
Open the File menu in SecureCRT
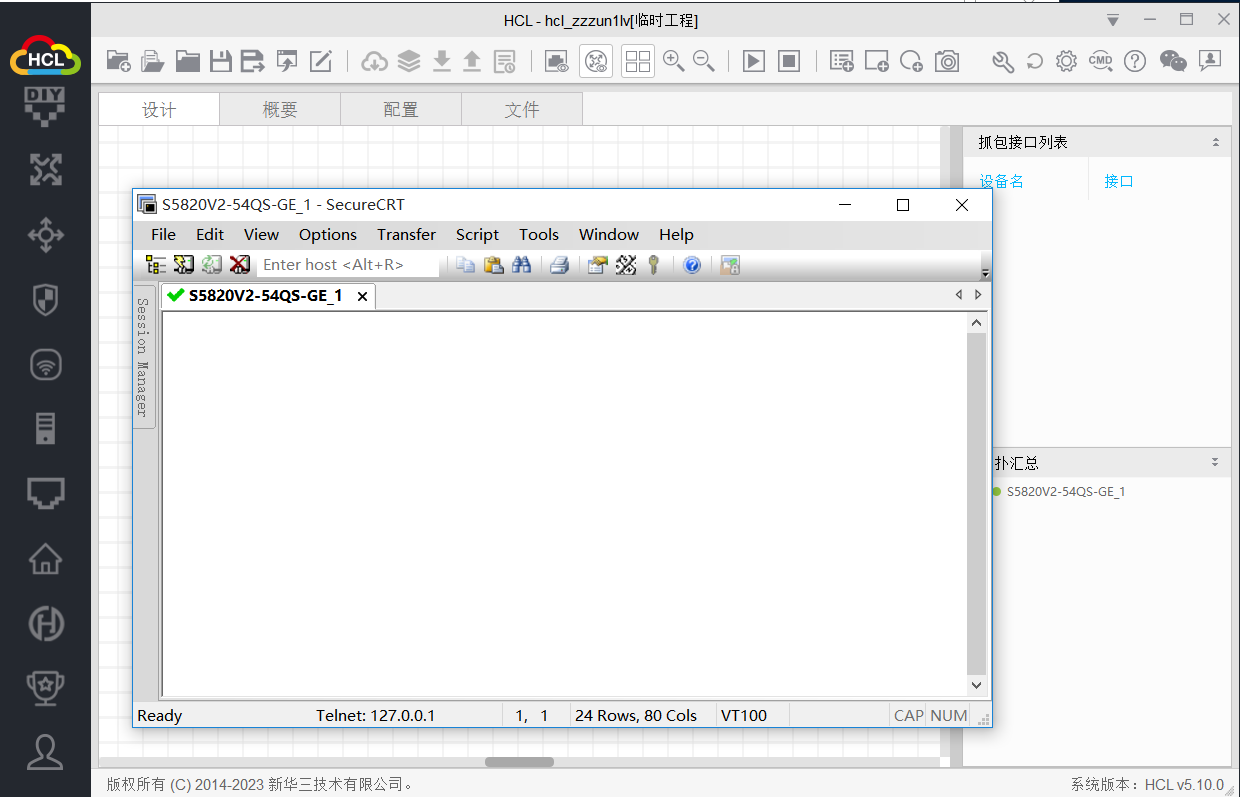[163, 234]
